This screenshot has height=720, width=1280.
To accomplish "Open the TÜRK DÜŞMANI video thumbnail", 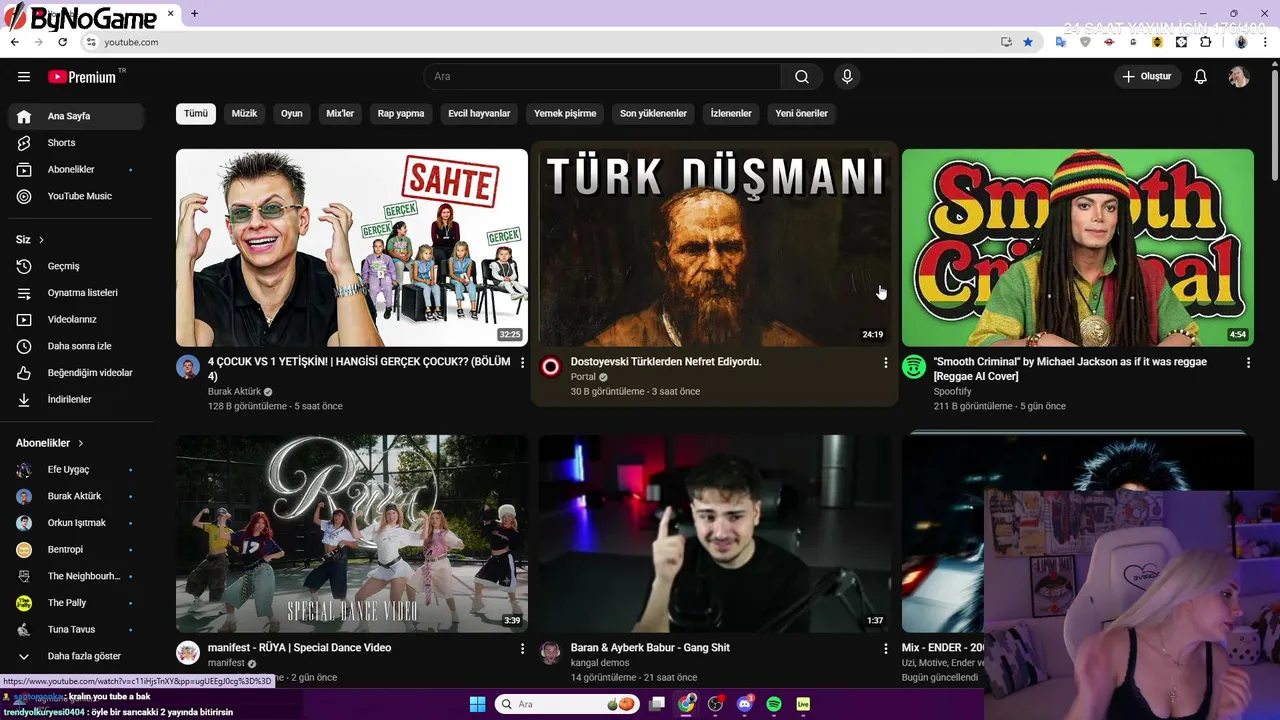I will [715, 248].
